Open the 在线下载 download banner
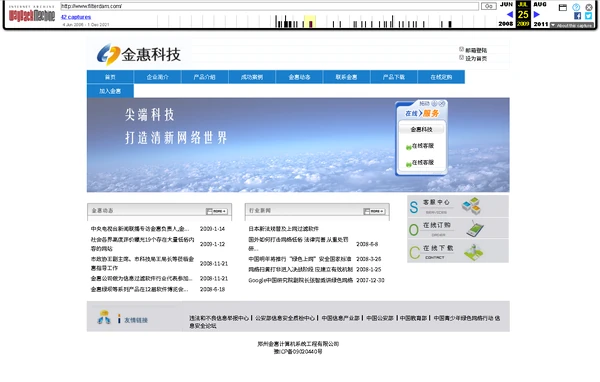This screenshot has height=382, width=600. (x=458, y=251)
